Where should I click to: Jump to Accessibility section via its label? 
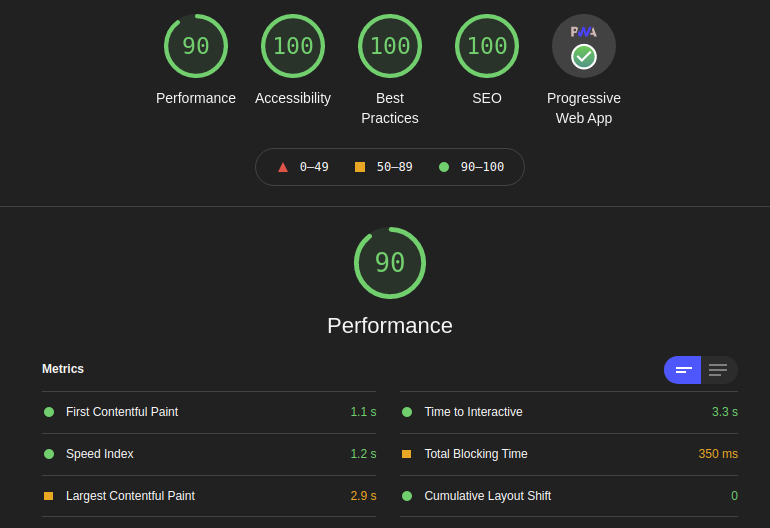tap(293, 98)
